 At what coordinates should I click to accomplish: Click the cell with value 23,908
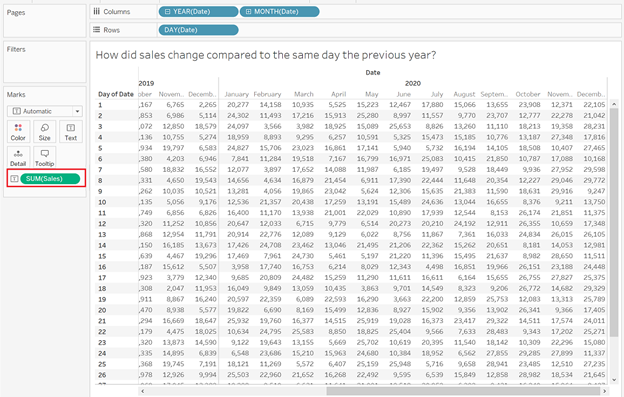(529, 105)
